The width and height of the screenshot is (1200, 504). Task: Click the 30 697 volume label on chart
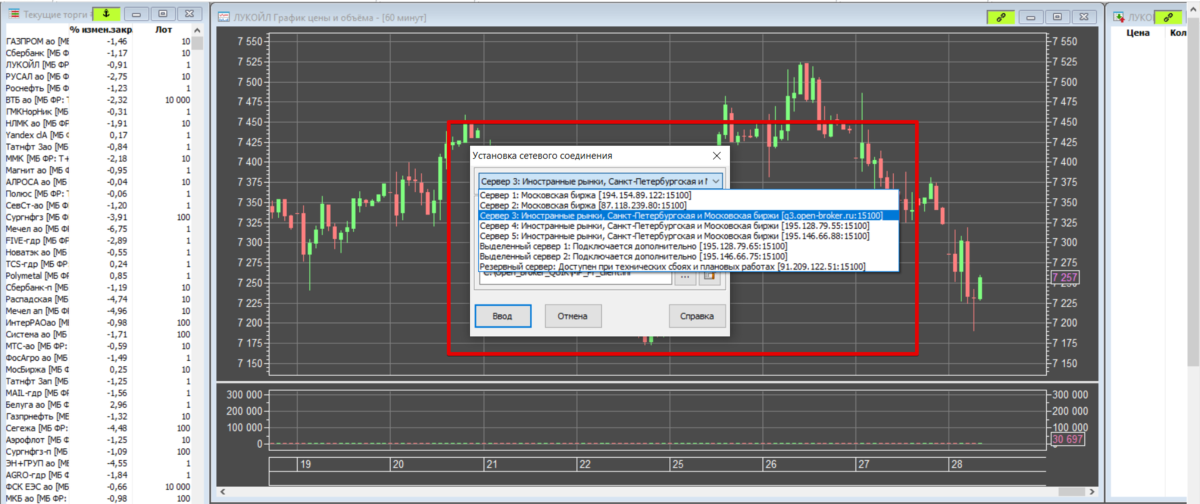click(x=1067, y=440)
